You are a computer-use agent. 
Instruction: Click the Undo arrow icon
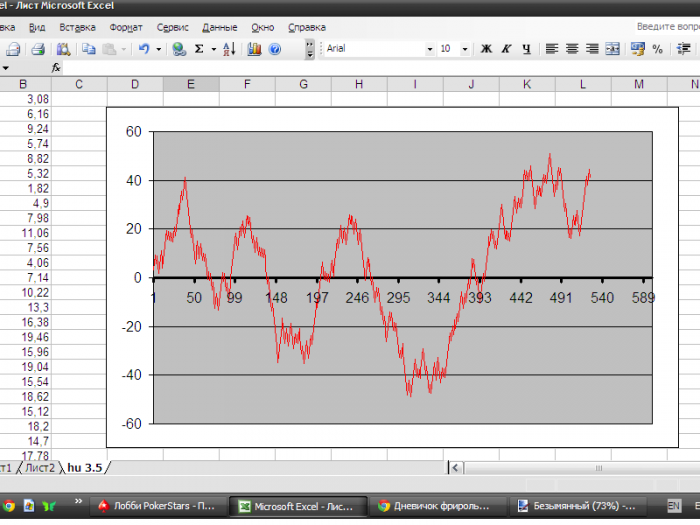(x=145, y=48)
